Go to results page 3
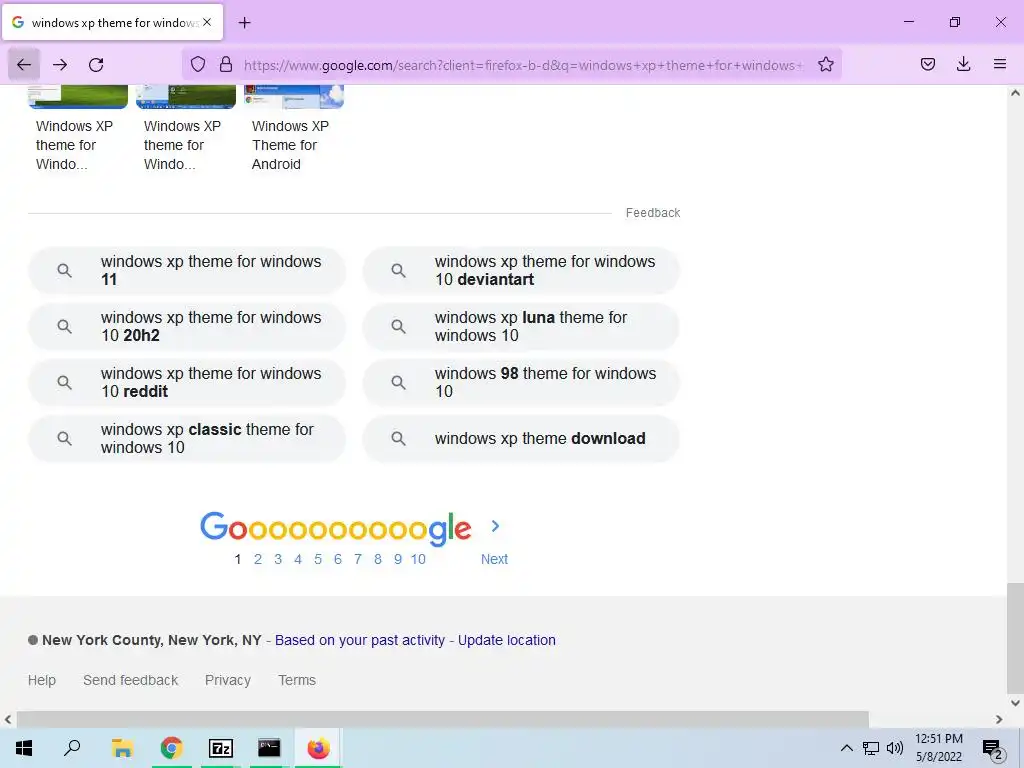This screenshot has height=768, width=1024. (x=278, y=559)
